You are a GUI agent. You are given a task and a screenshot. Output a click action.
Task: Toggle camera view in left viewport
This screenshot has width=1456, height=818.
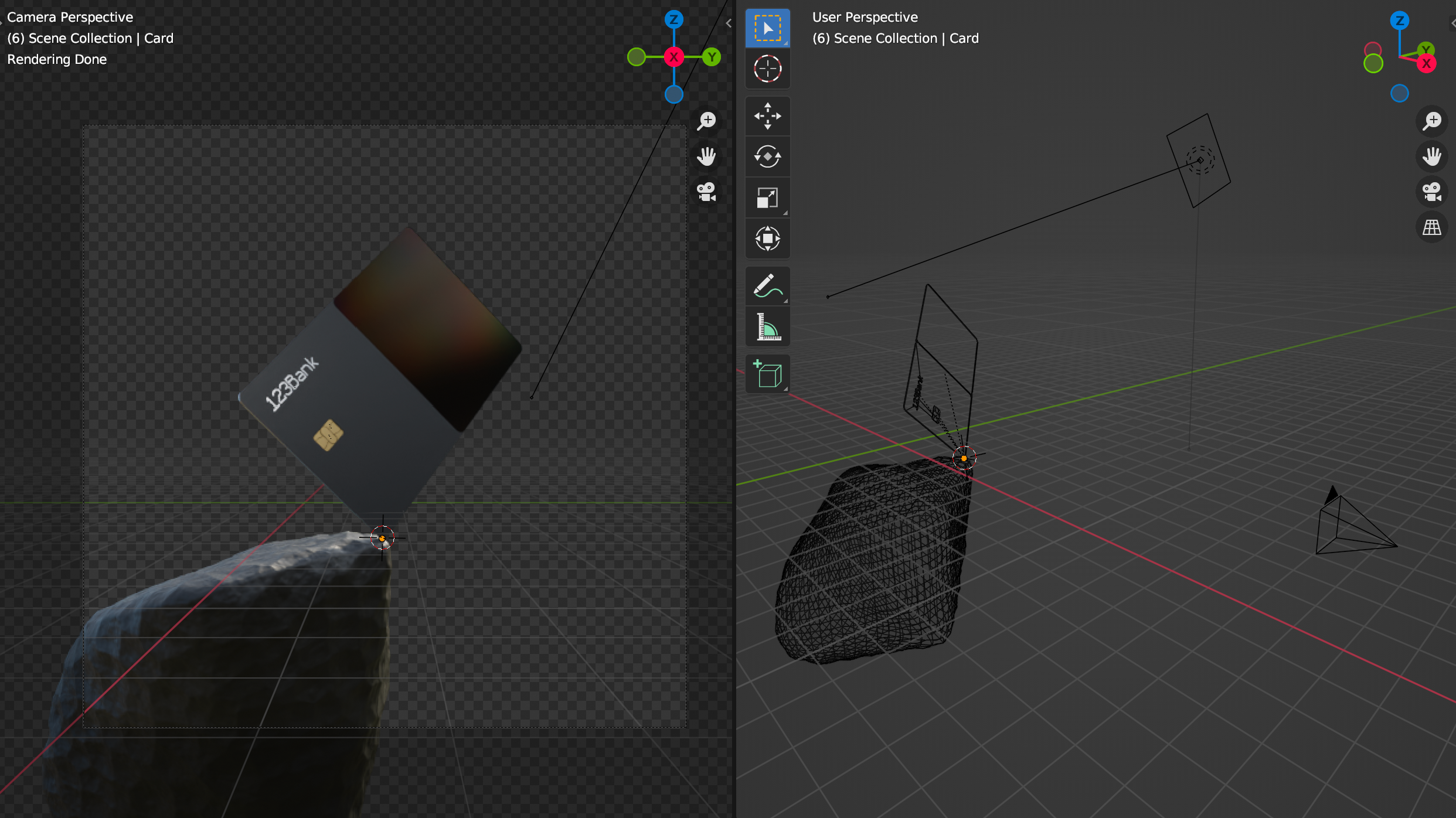point(706,192)
